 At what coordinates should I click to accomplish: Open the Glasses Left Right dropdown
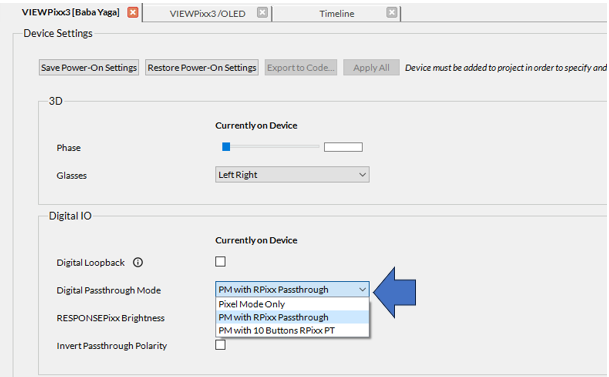292,175
